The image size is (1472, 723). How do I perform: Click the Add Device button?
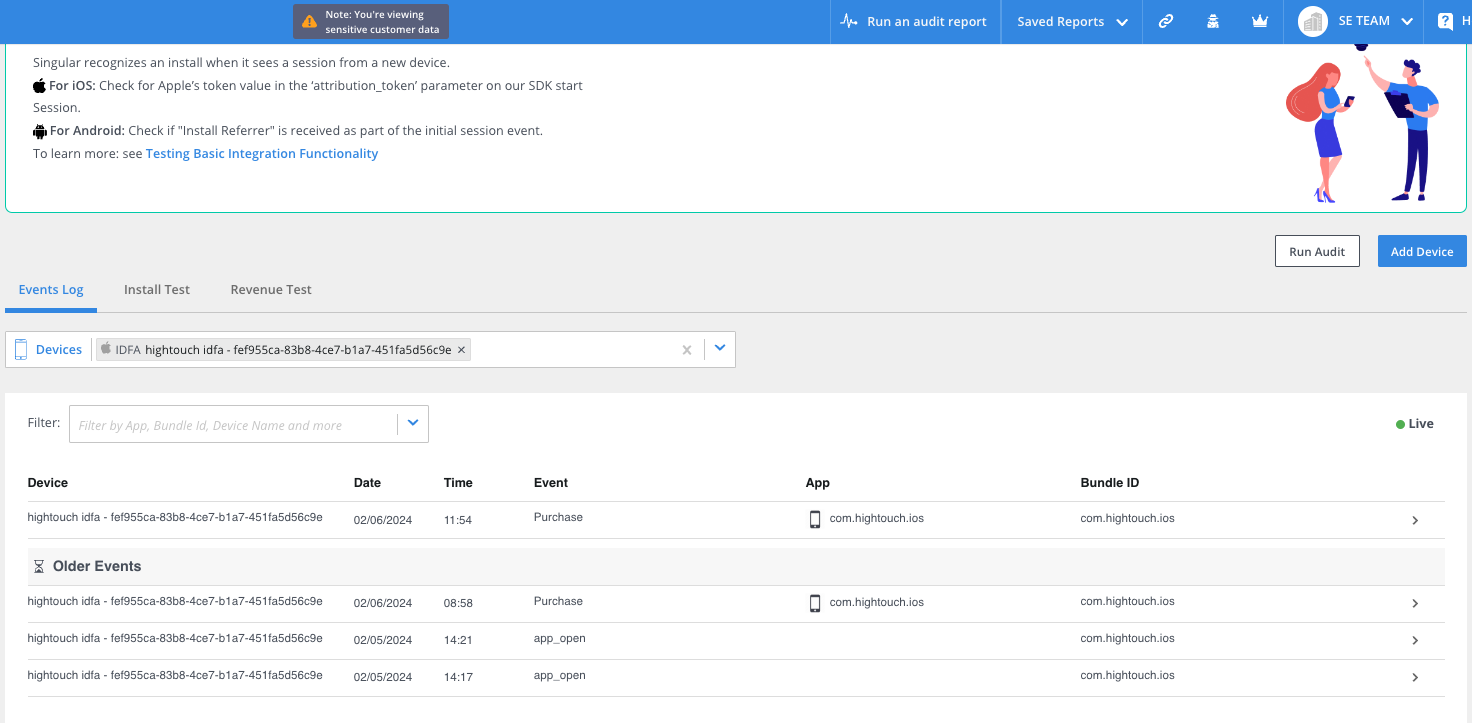coord(1421,251)
